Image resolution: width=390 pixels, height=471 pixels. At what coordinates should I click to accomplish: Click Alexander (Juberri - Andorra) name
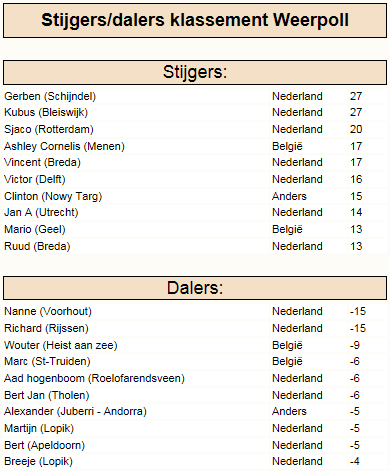tap(75, 411)
